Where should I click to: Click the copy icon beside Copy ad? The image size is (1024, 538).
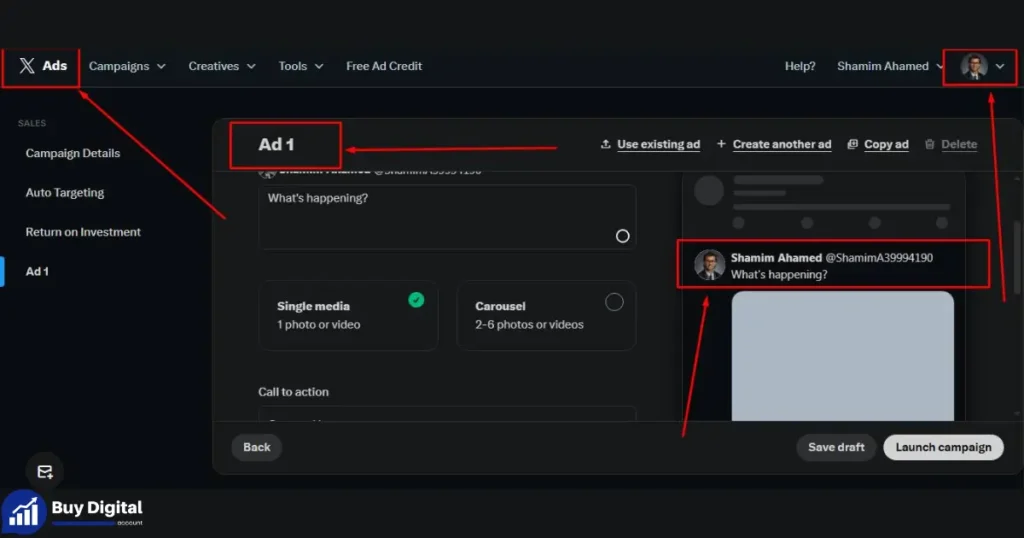point(852,144)
